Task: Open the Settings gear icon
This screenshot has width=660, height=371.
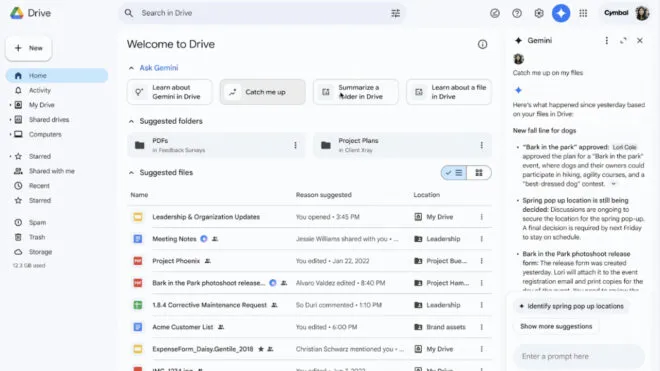Action: coord(539,13)
